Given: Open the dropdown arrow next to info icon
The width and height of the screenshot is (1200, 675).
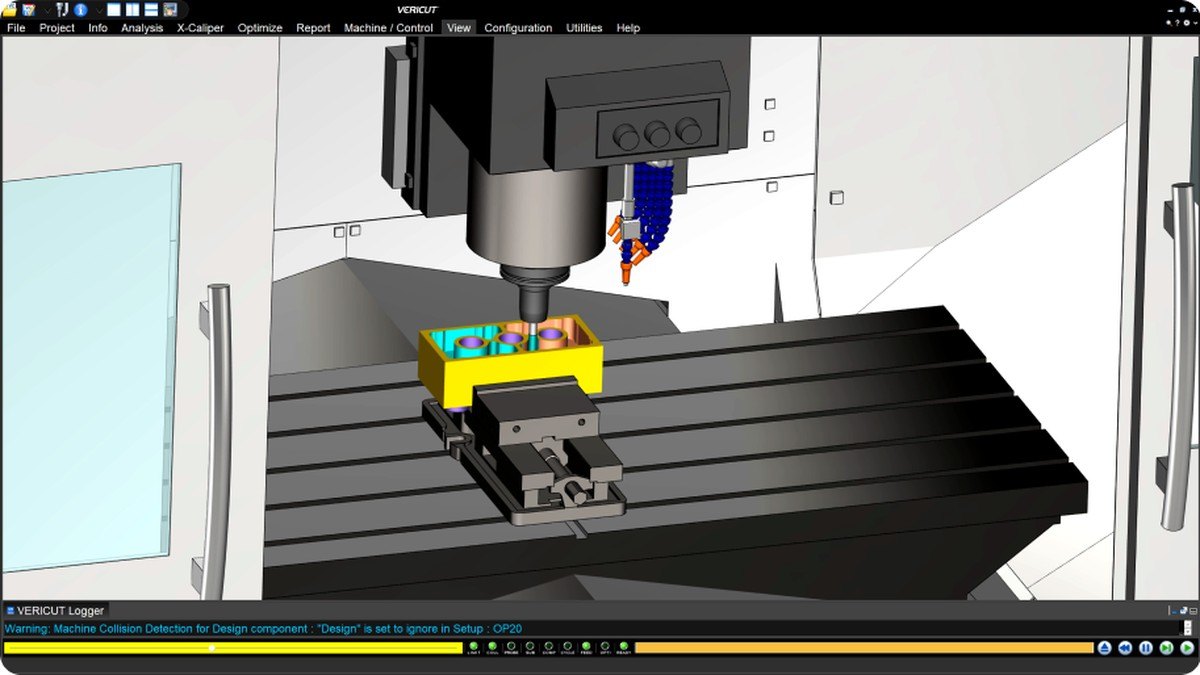Looking at the screenshot, I should [99, 11].
